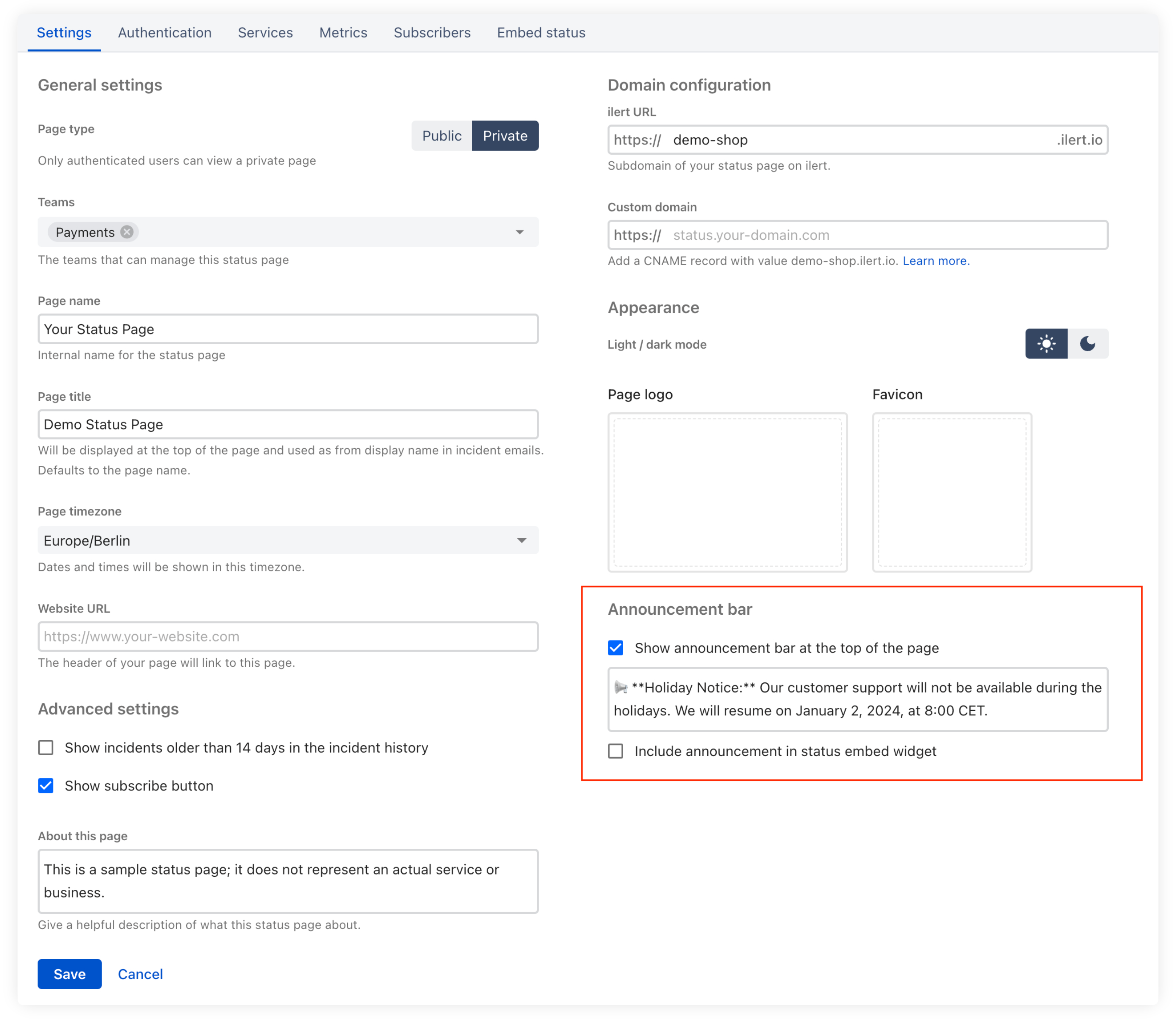View the Embed status tab
Screen dimensions: 1176x1019
tap(541, 33)
